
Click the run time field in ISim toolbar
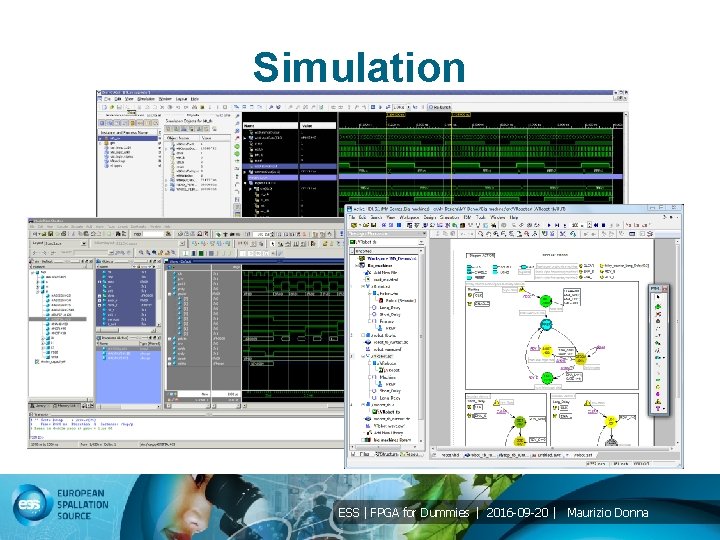tap(399, 107)
